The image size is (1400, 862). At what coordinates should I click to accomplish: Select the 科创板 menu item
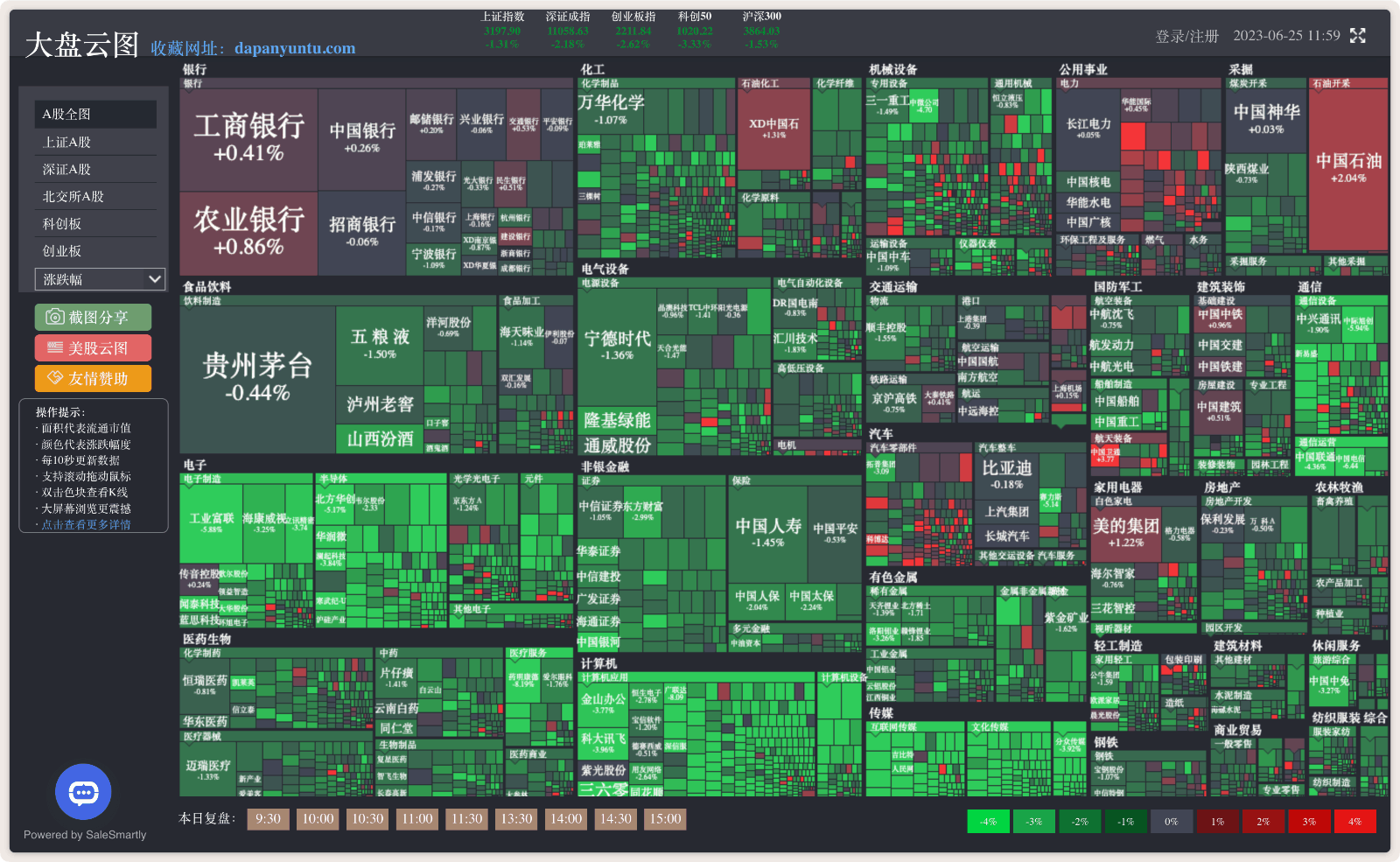95,223
